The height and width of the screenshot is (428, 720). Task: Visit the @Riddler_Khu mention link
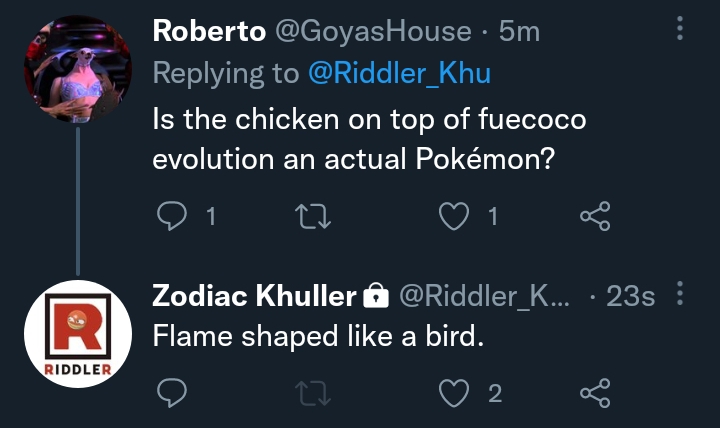click(398, 73)
